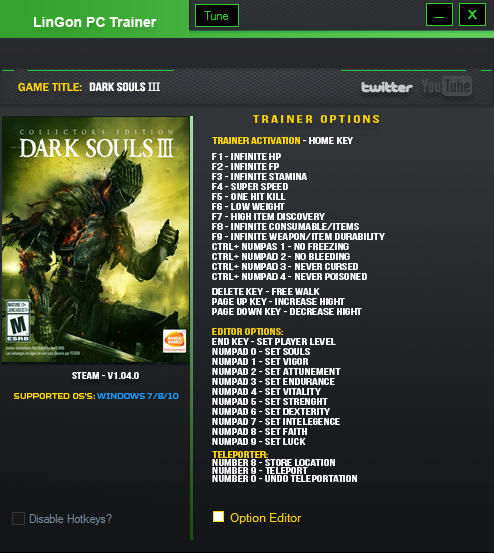The width and height of the screenshot is (494, 553).
Task: Close the trainer with the X button
Action: point(472,14)
